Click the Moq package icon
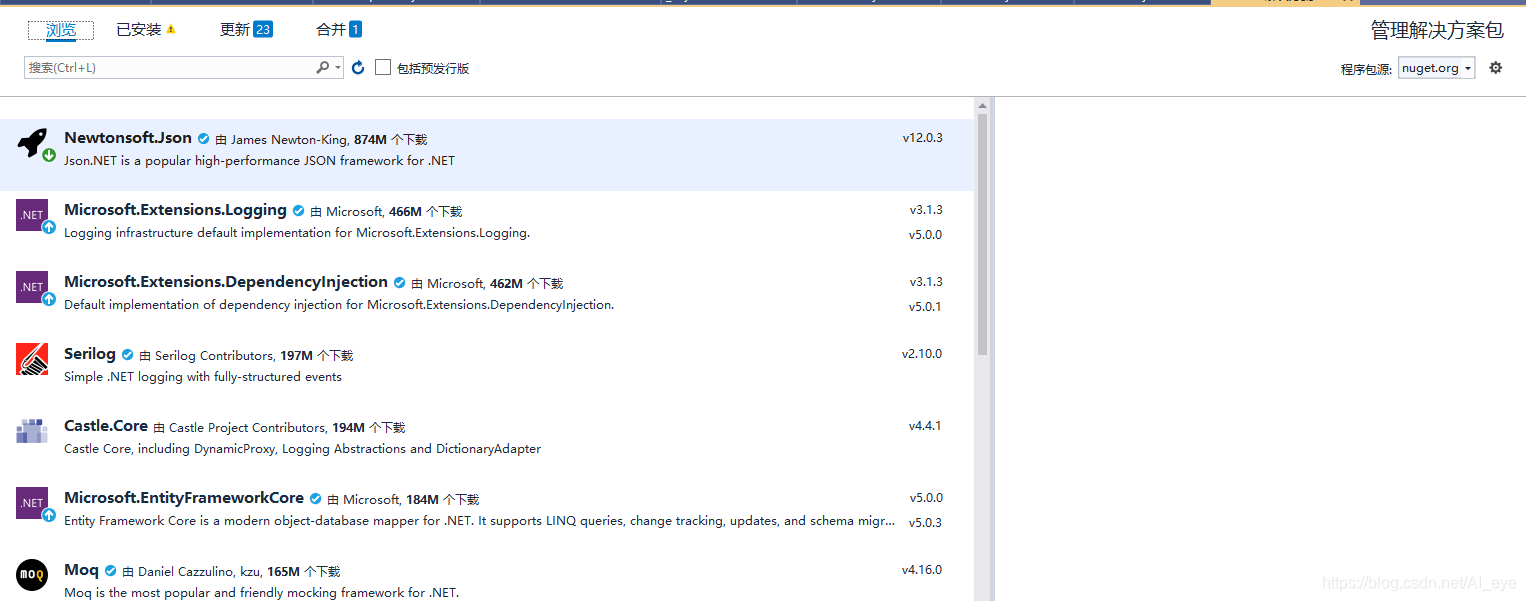 (x=32, y=575)
